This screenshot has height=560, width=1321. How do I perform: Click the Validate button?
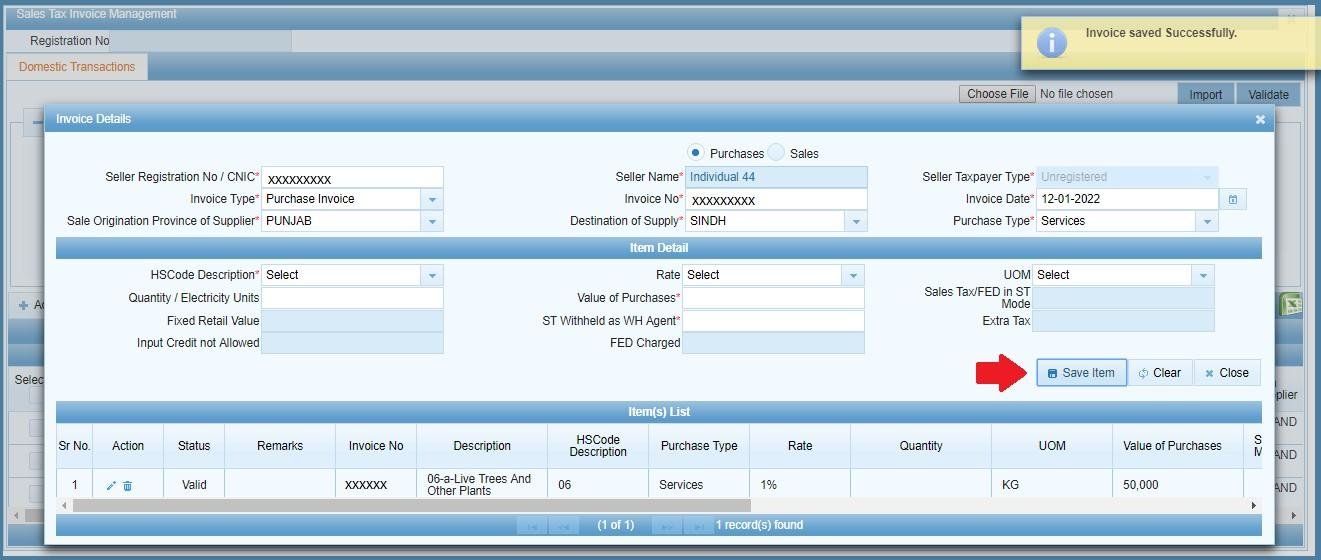coord(1268,95)
